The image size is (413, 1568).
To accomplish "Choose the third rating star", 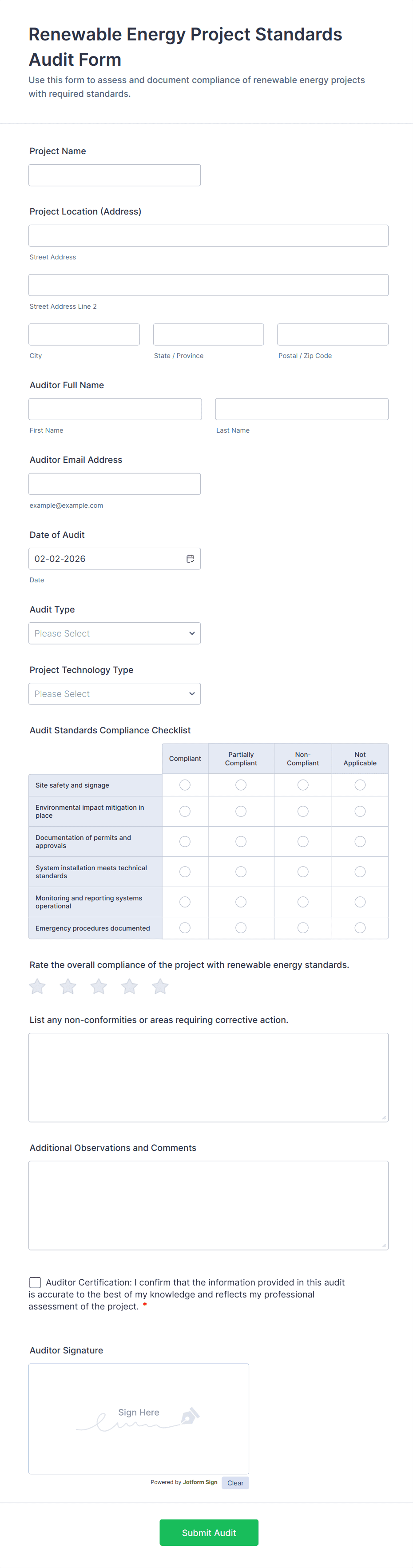I will point(99,986).
